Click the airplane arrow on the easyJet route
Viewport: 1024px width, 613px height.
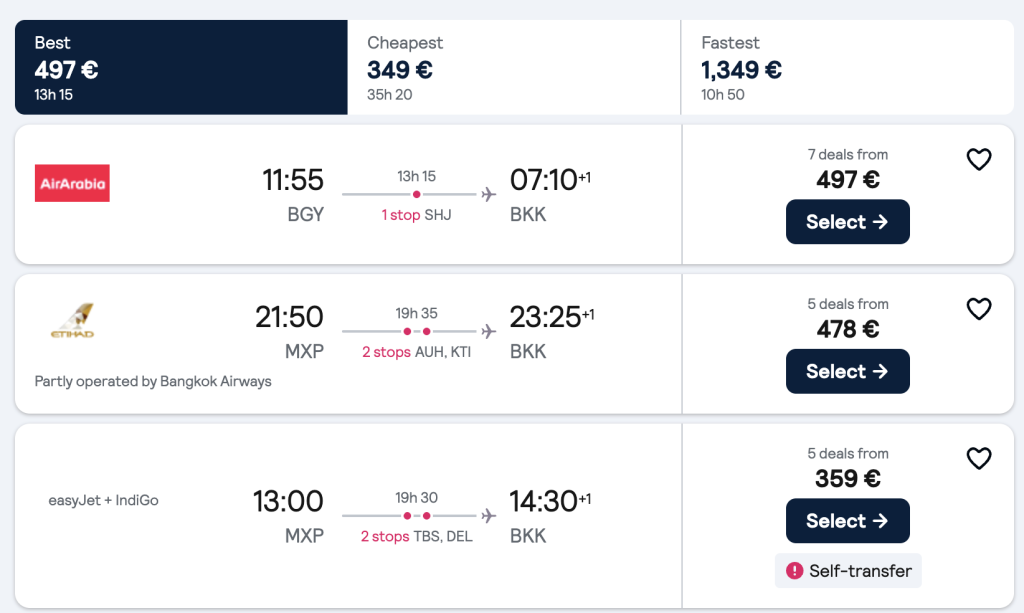(488, 514)
